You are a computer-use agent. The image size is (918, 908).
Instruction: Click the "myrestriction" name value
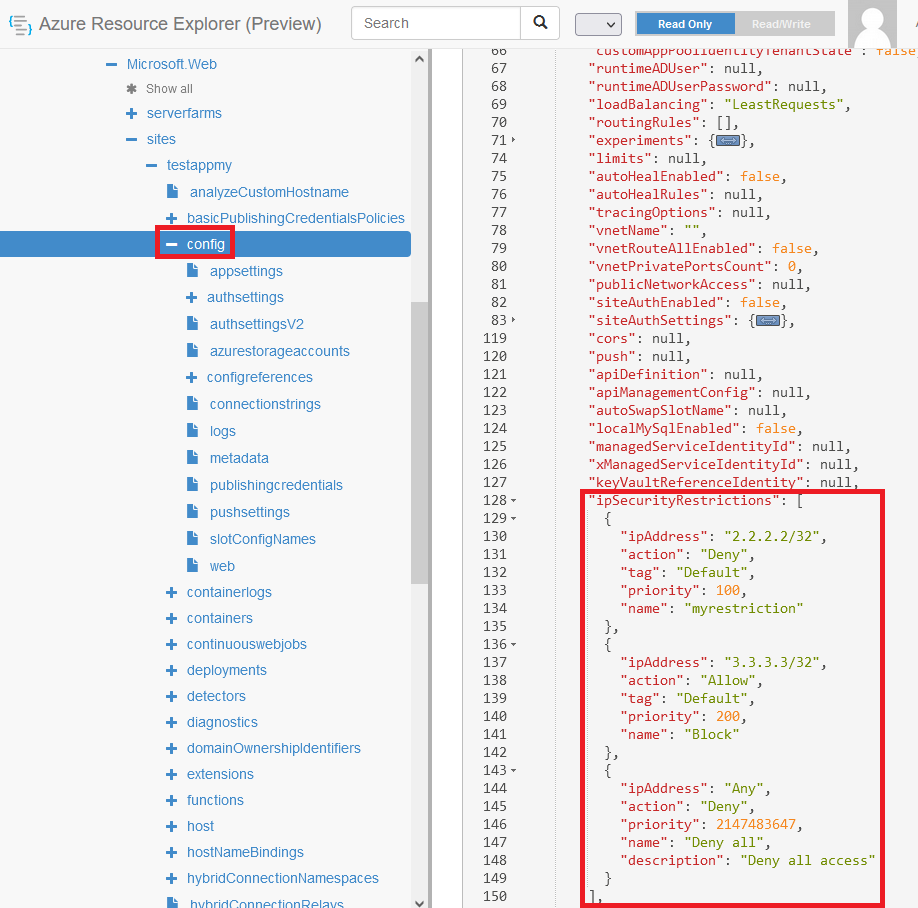click(x=744, y=609)
